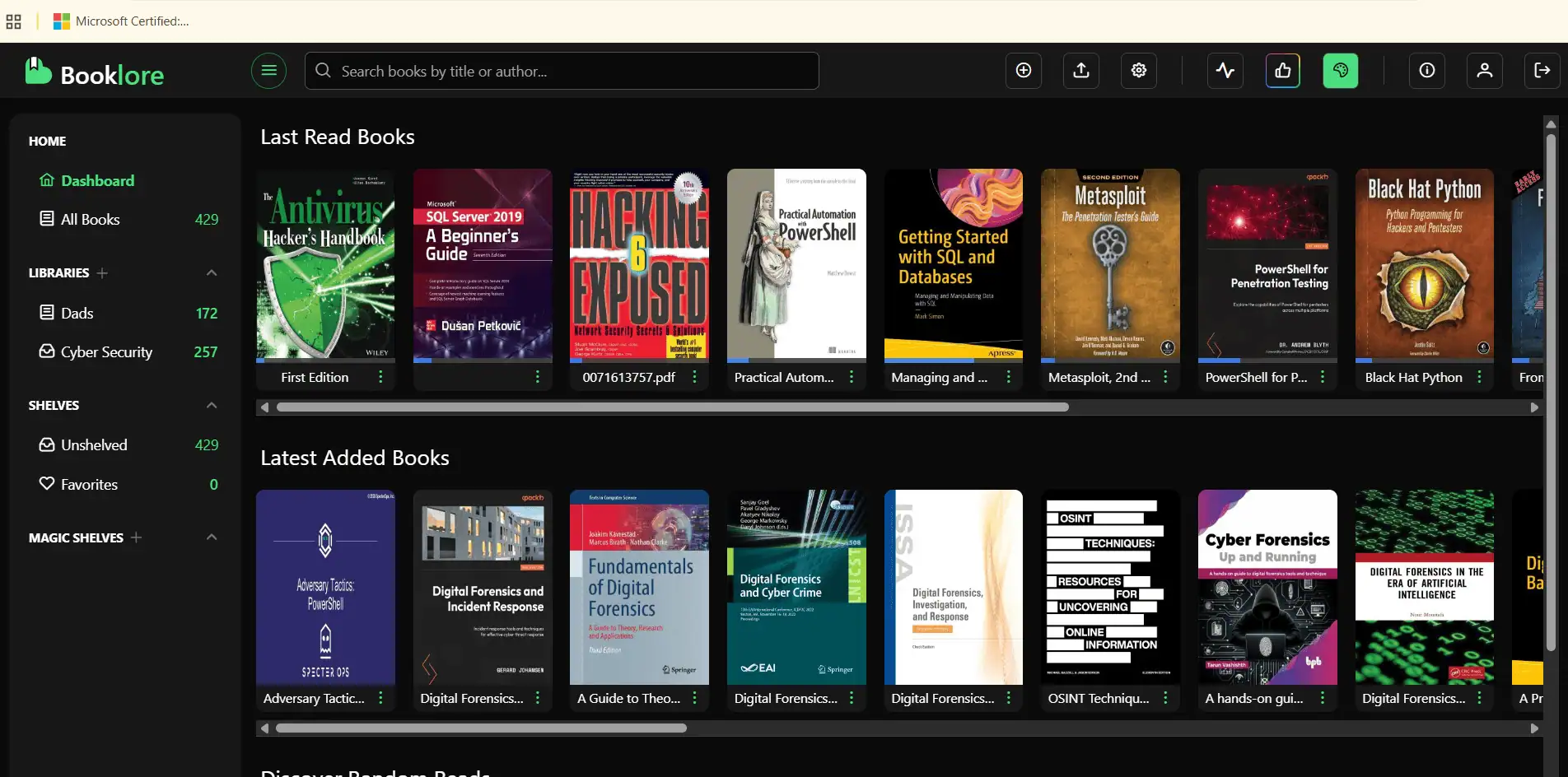1568x777 pixels.
Task: Click Latest Added Books horizontal scrollbar thumb
Action: point(481,728)
